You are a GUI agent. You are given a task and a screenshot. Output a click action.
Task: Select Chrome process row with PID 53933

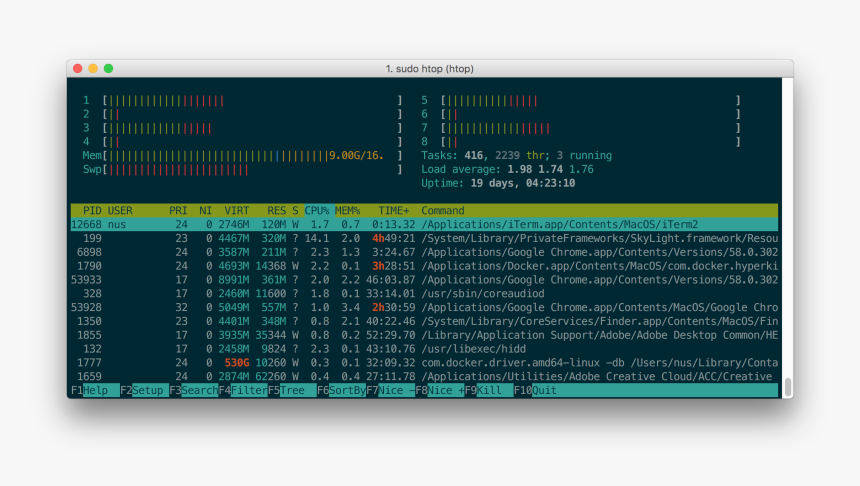coord(424,280)
